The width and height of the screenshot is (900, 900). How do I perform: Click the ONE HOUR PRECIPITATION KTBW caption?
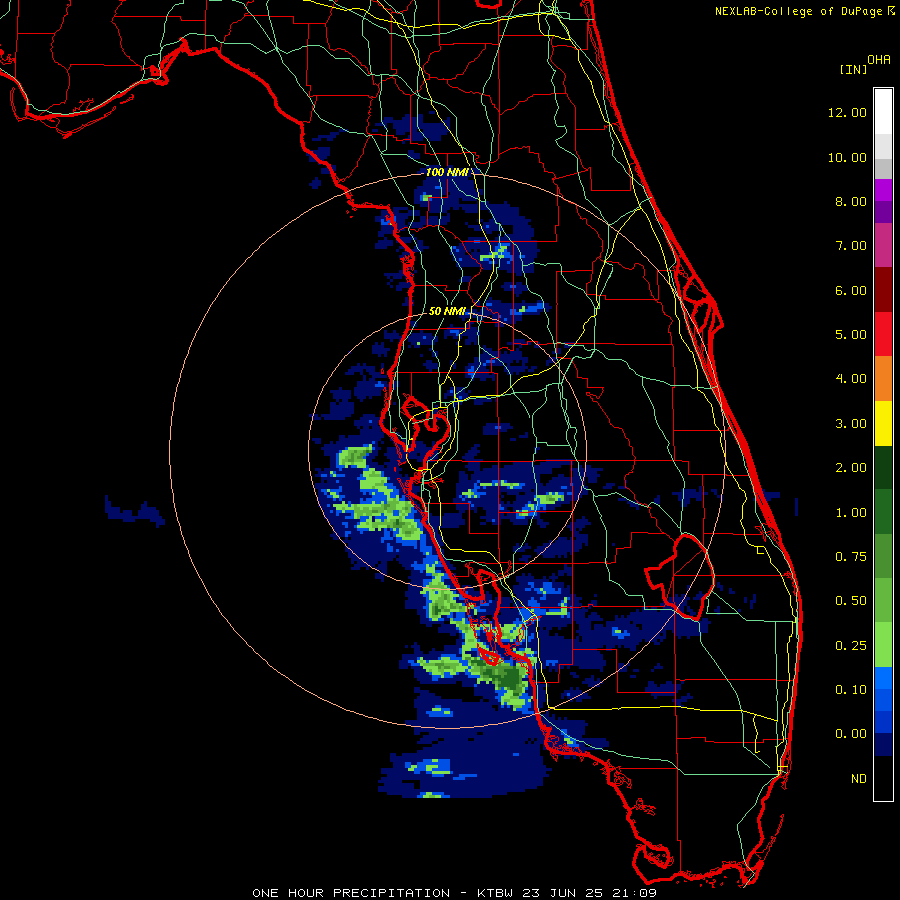point(454,893)
